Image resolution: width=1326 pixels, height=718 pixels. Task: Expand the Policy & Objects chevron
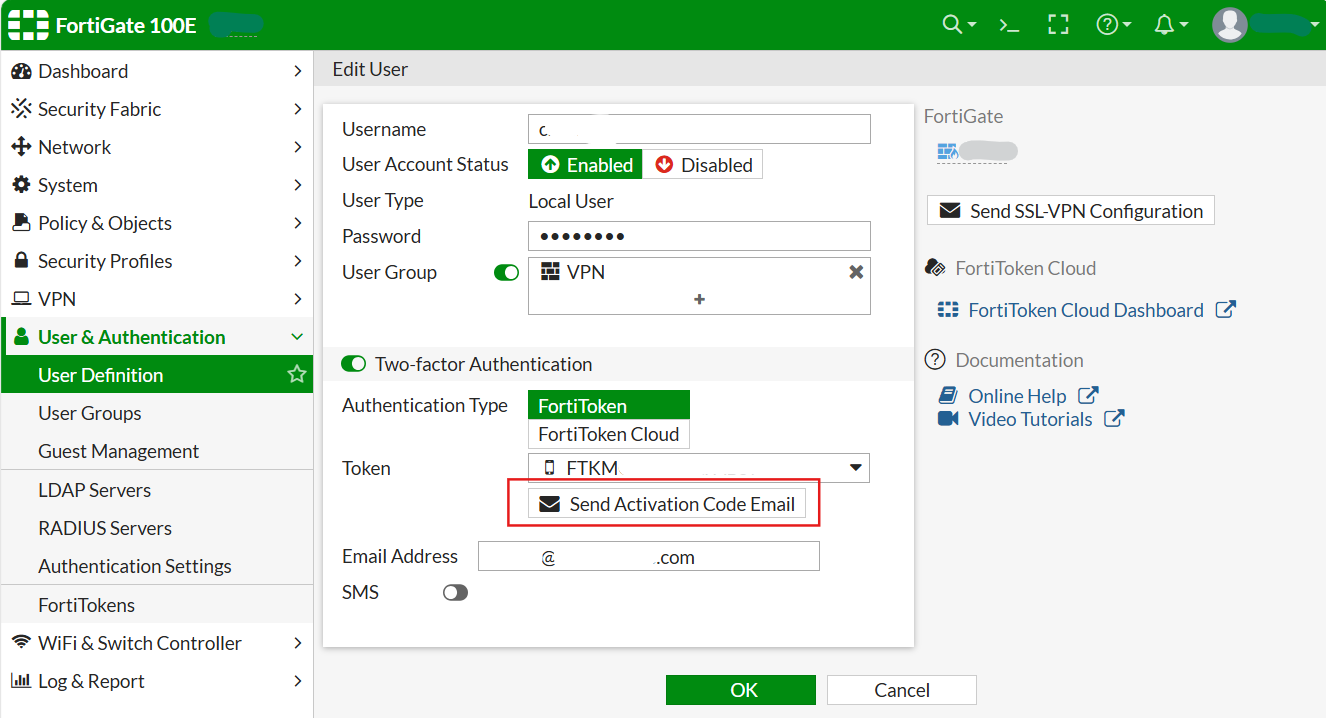298,223
